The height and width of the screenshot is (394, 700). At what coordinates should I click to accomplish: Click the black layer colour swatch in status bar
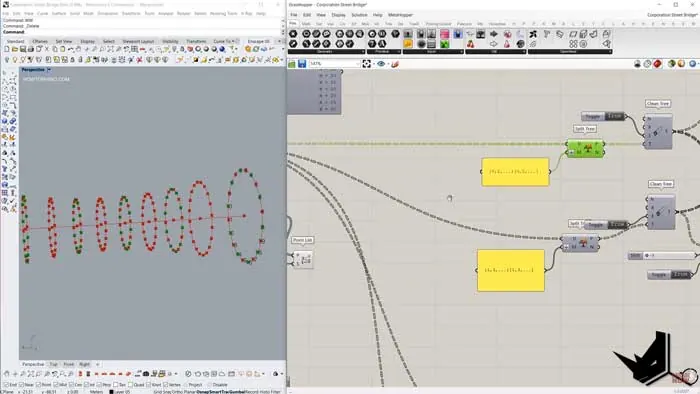pyautogui.click(x=111, y=392)
